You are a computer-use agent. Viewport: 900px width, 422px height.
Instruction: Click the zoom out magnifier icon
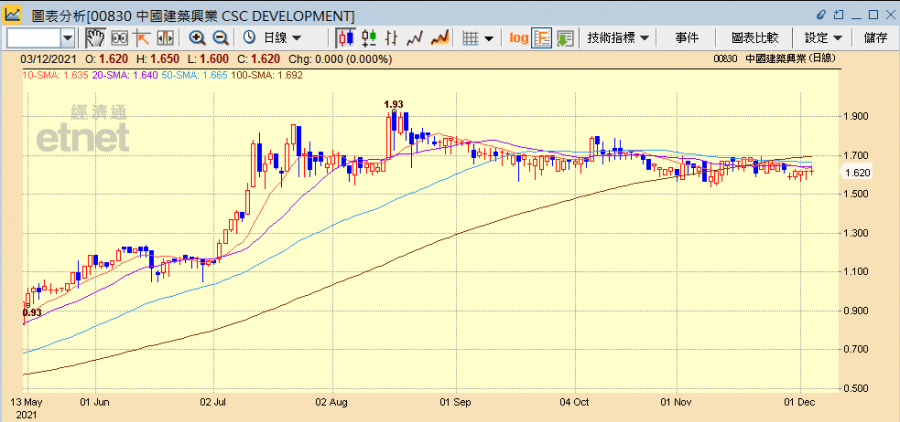tap(220, 38)
